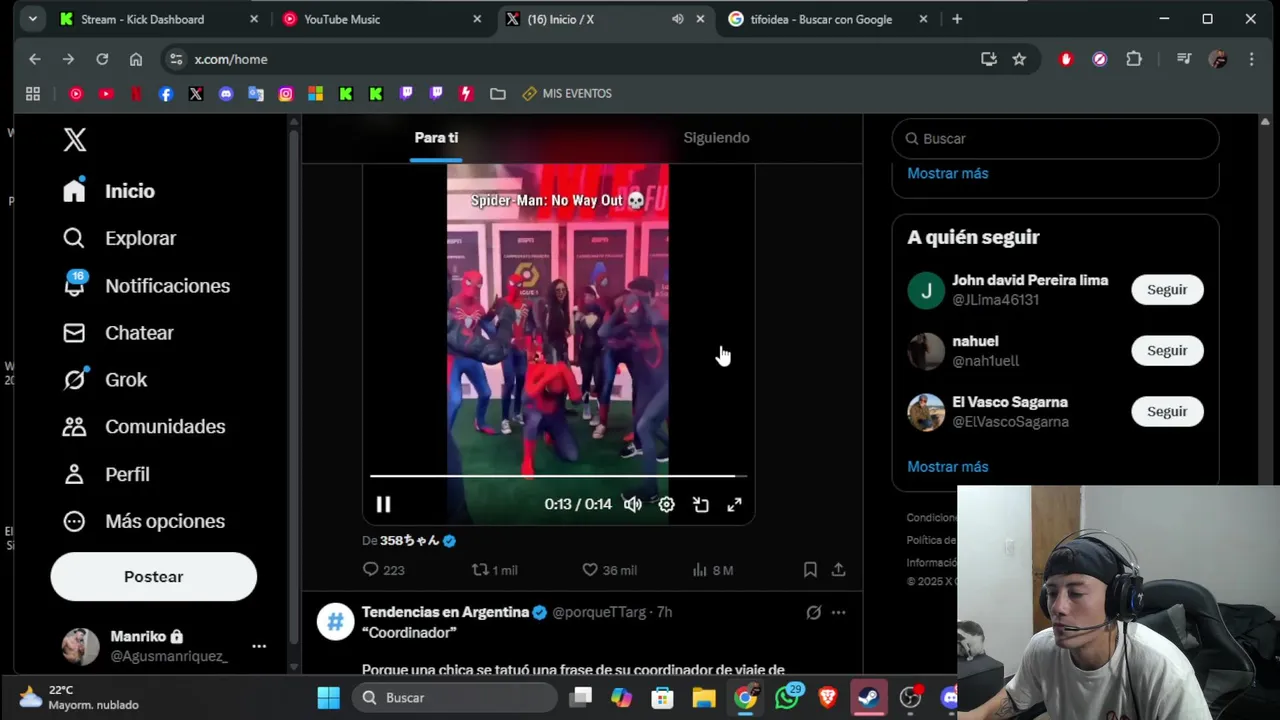Open Facebook bookmark in bookmarks bar
Viewport: 1280px width, 720px height.
(x=166, y=94)
